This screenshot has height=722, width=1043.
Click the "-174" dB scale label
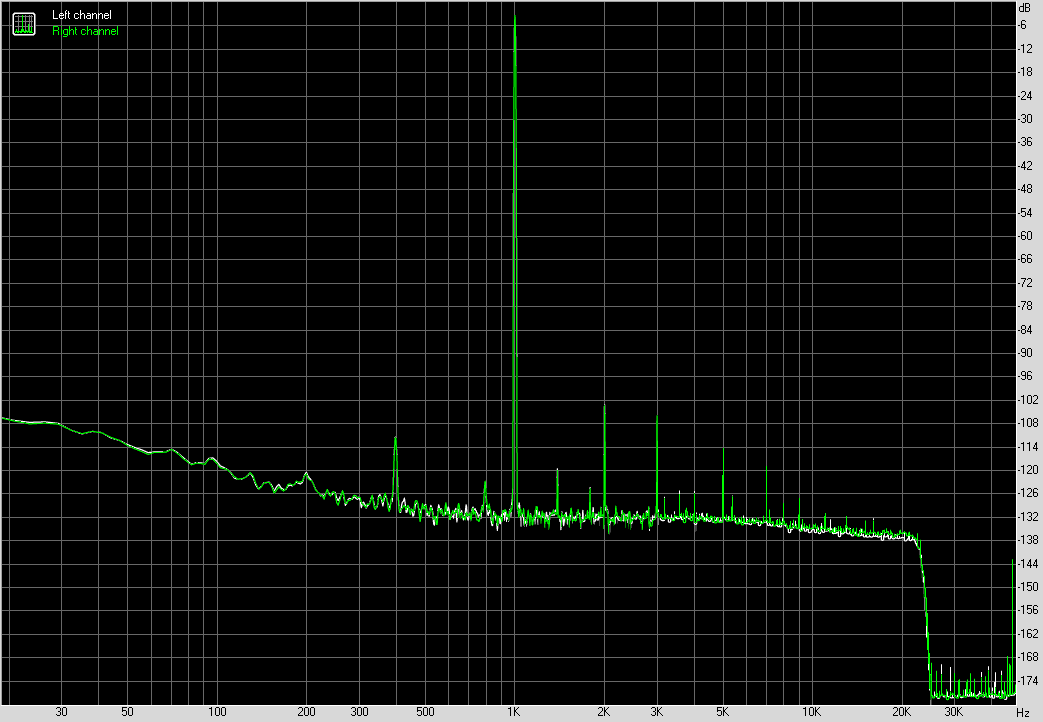(x=1028, y=681)
